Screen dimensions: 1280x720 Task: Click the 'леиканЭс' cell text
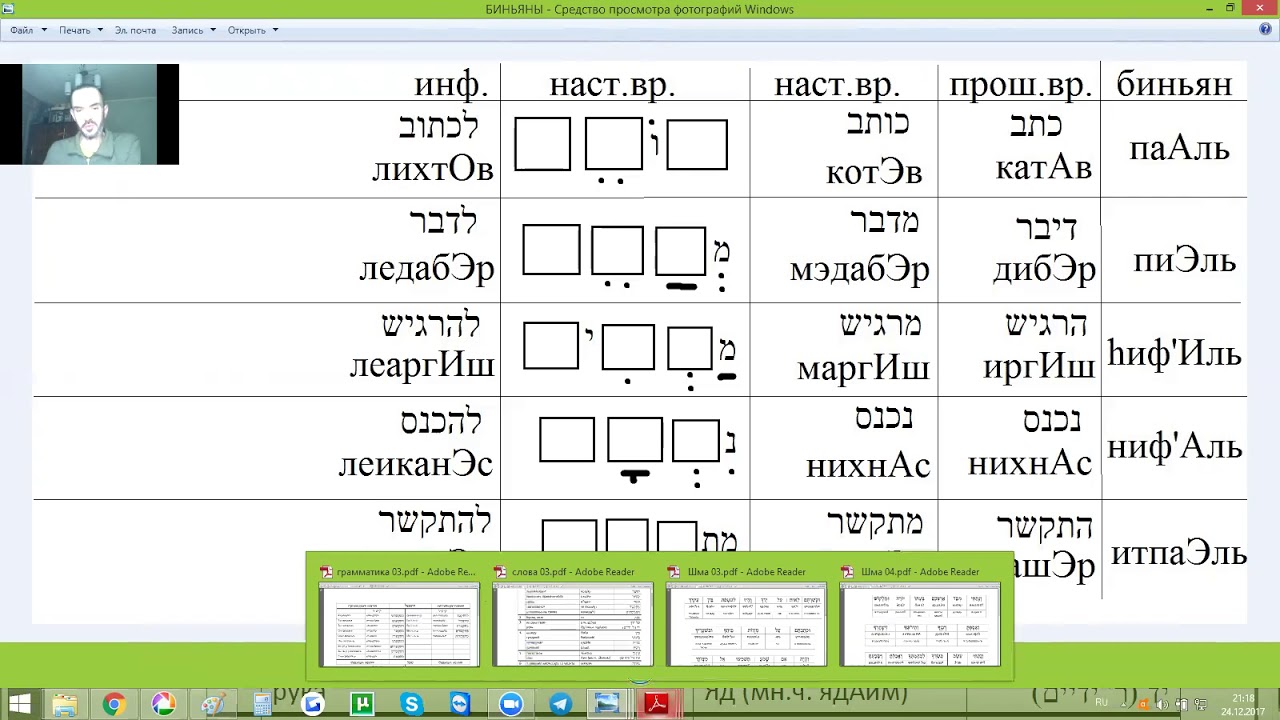click(x=416, y=465)
